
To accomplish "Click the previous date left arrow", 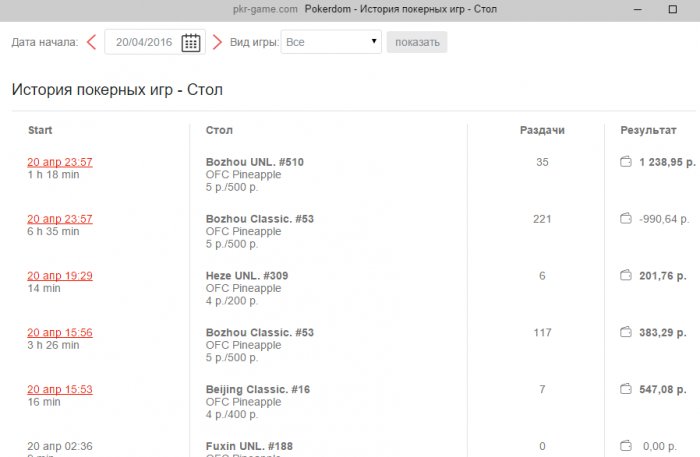I will [x=92, y=42].
